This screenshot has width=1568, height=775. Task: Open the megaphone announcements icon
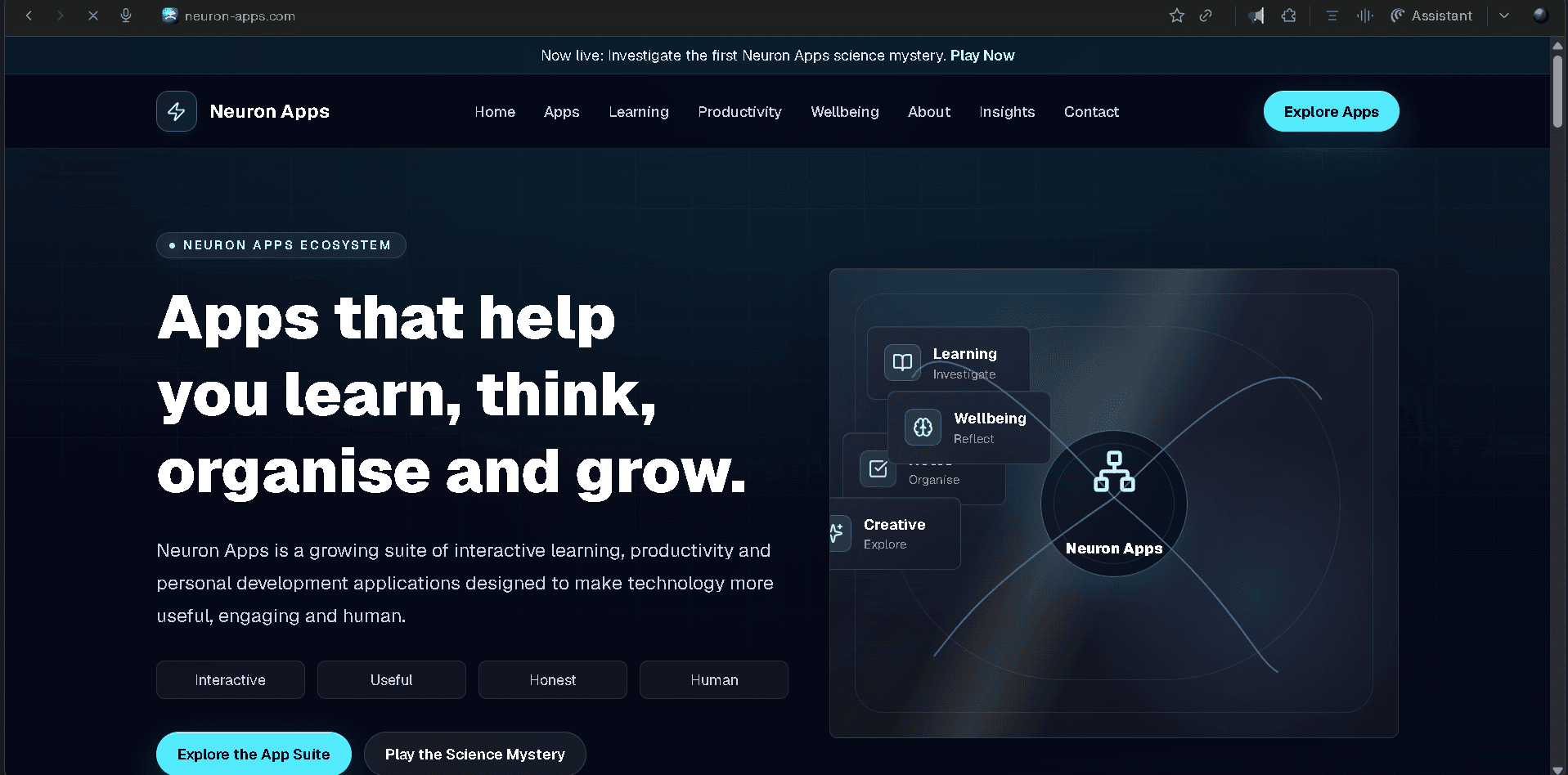(x=1256, y=16)
